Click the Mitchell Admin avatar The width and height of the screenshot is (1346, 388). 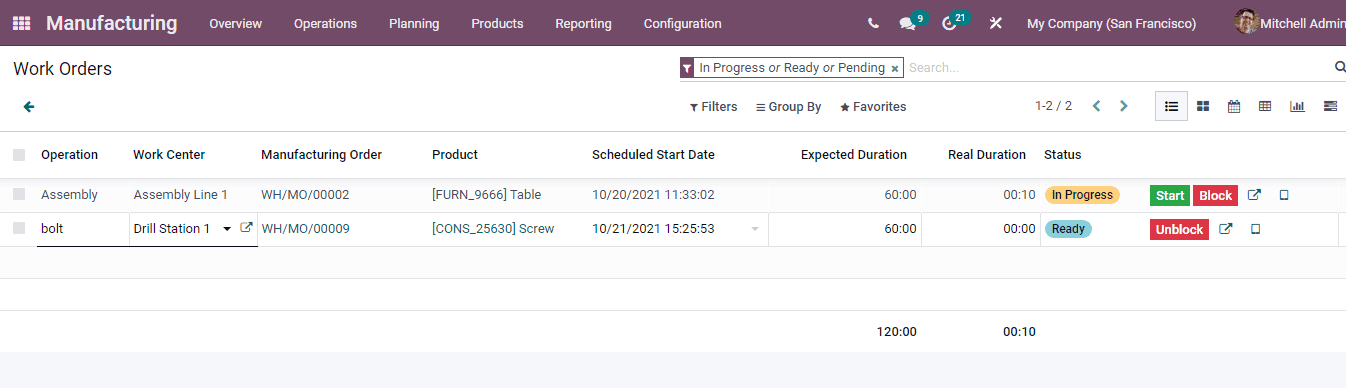(x=1246, y=22)
